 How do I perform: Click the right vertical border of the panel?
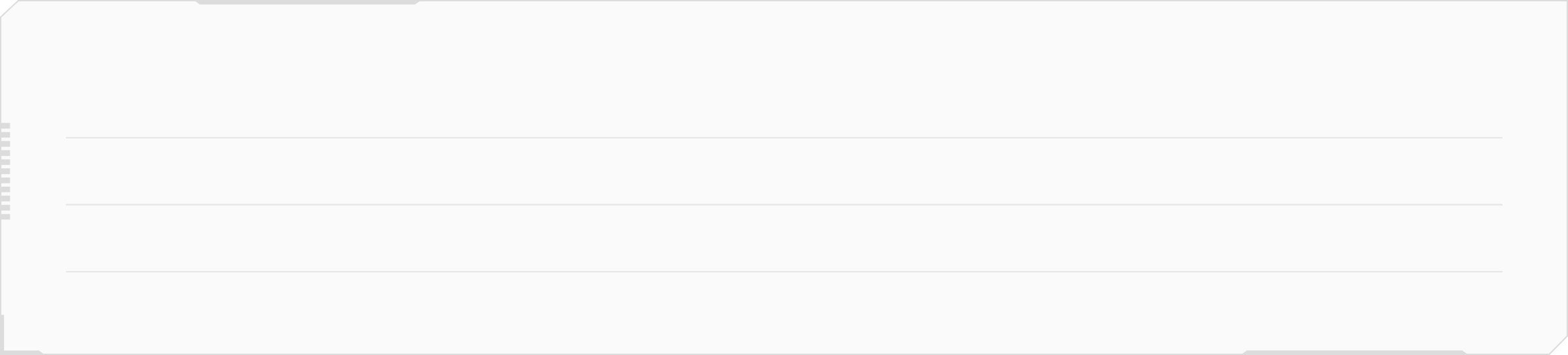coord(1567,168)
